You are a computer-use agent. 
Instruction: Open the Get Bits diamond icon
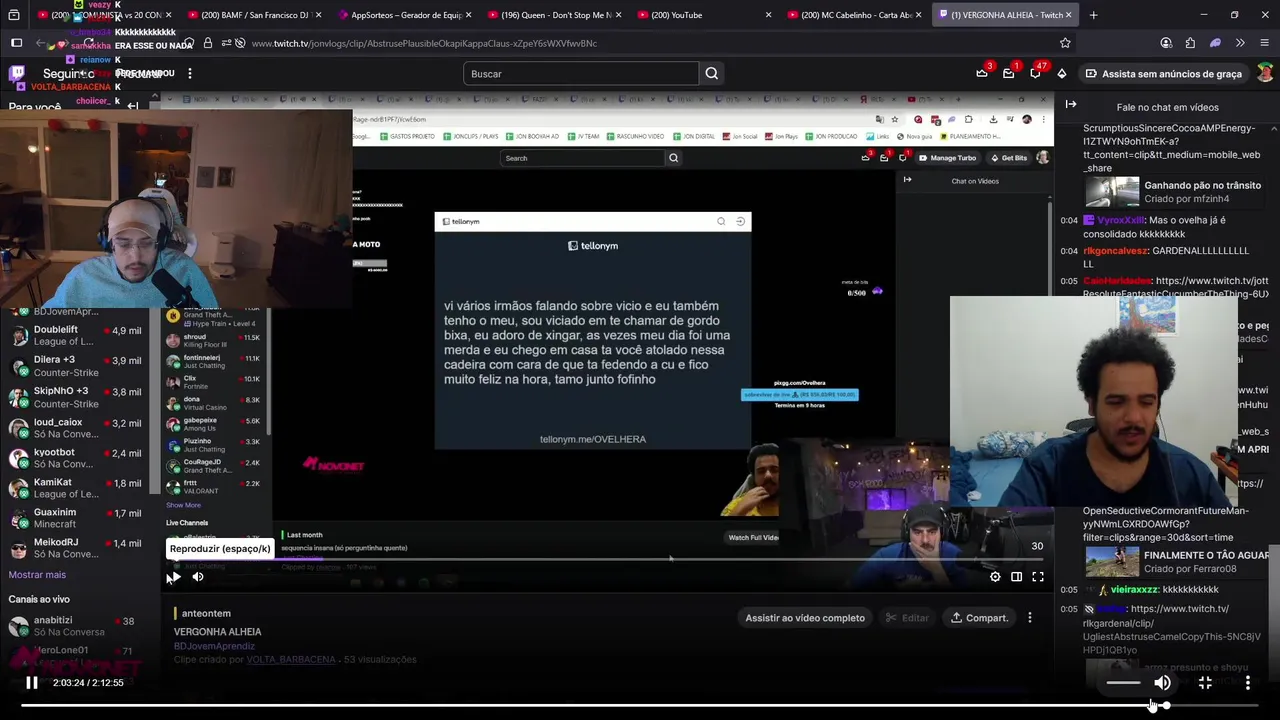tap(1061, 74)
